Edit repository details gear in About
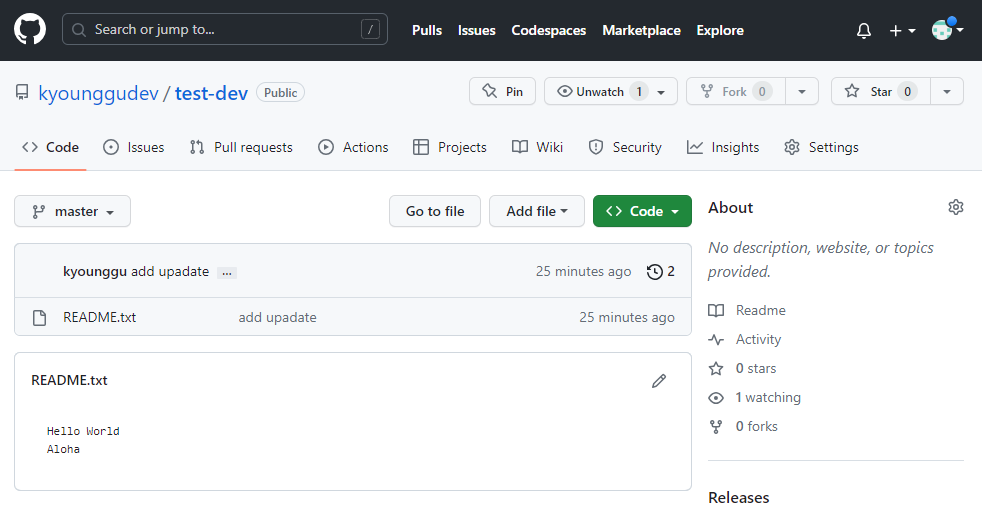This screenshot has height=516, width=982. (x=956, y=207)
